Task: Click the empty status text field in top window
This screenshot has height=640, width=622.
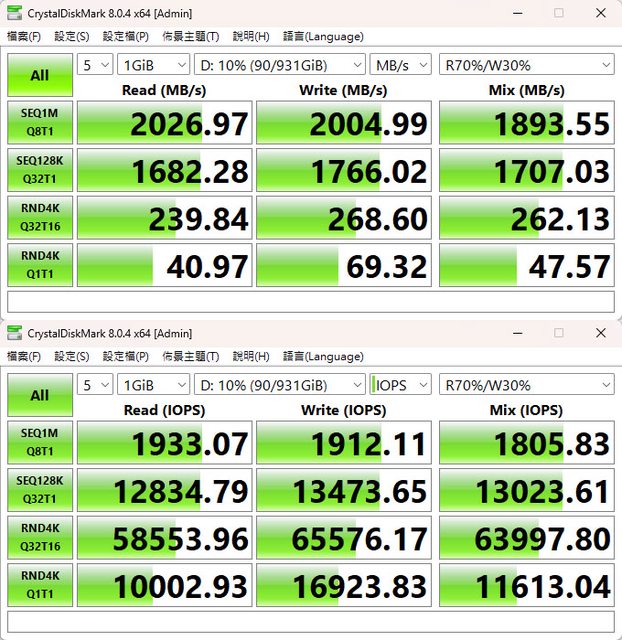Action: pyautogui.click(x=310, y=302)
